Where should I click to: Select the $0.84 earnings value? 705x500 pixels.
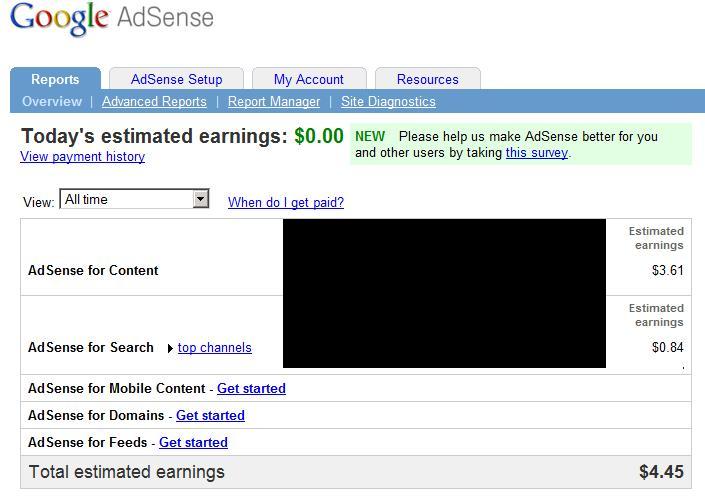click(668, 347)
